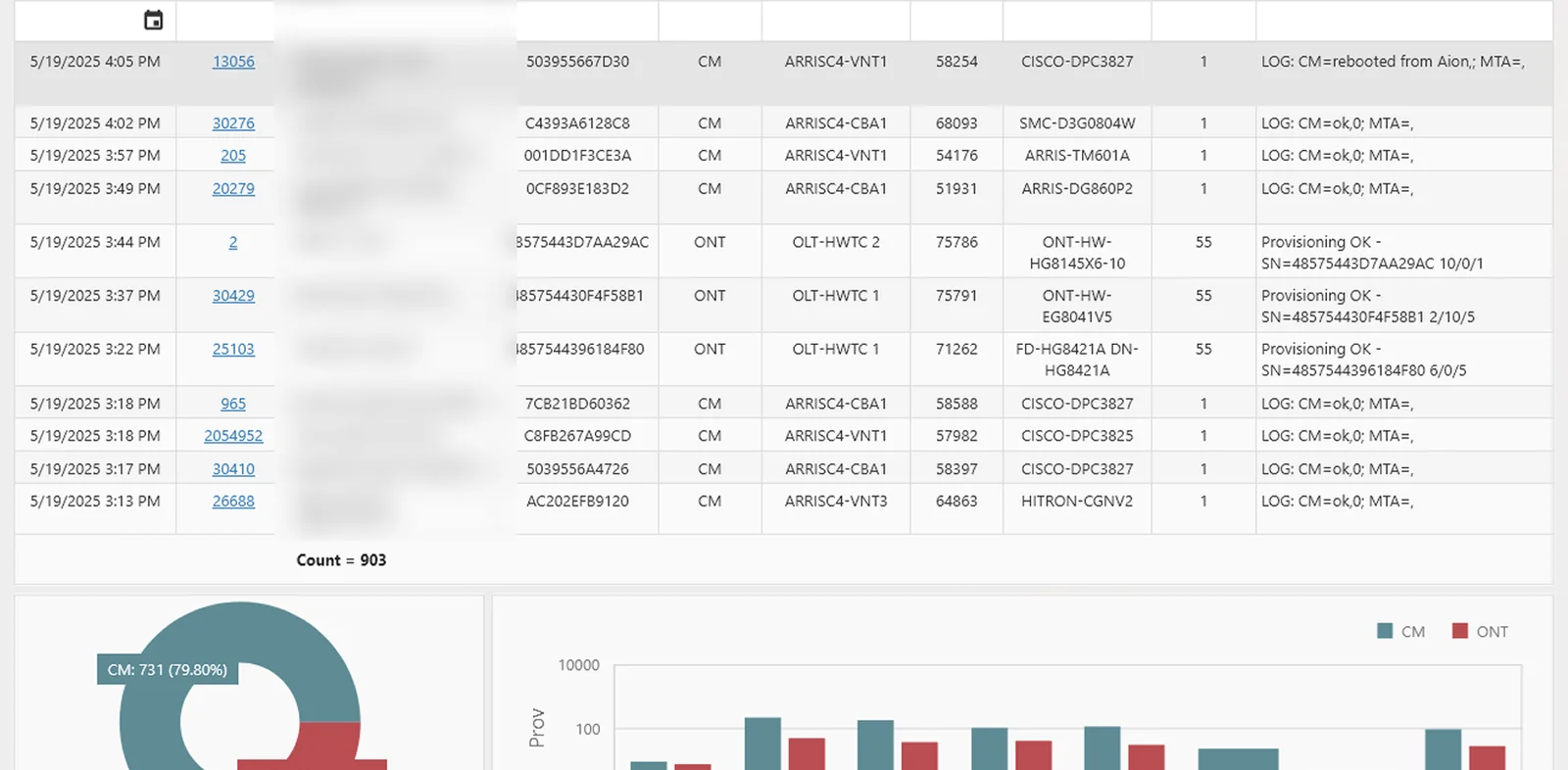This screenshot has height=770, width=1568.
Task: Select MAC address C8FB267A99CD
Action: pyautogui.click(x=578, y=436)
